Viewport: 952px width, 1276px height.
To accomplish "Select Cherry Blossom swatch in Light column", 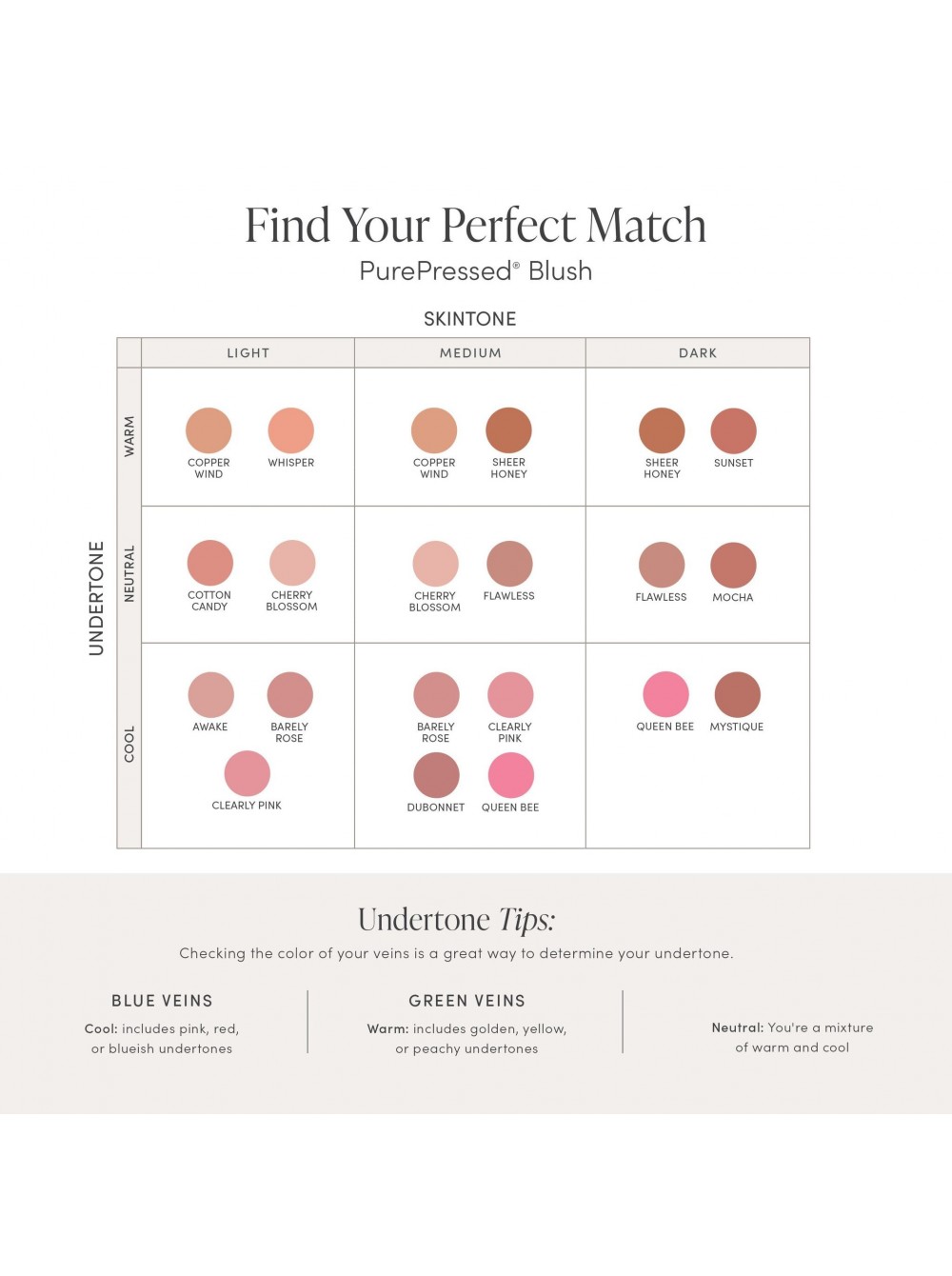I will pyautogui.click(x=291, y=563).
